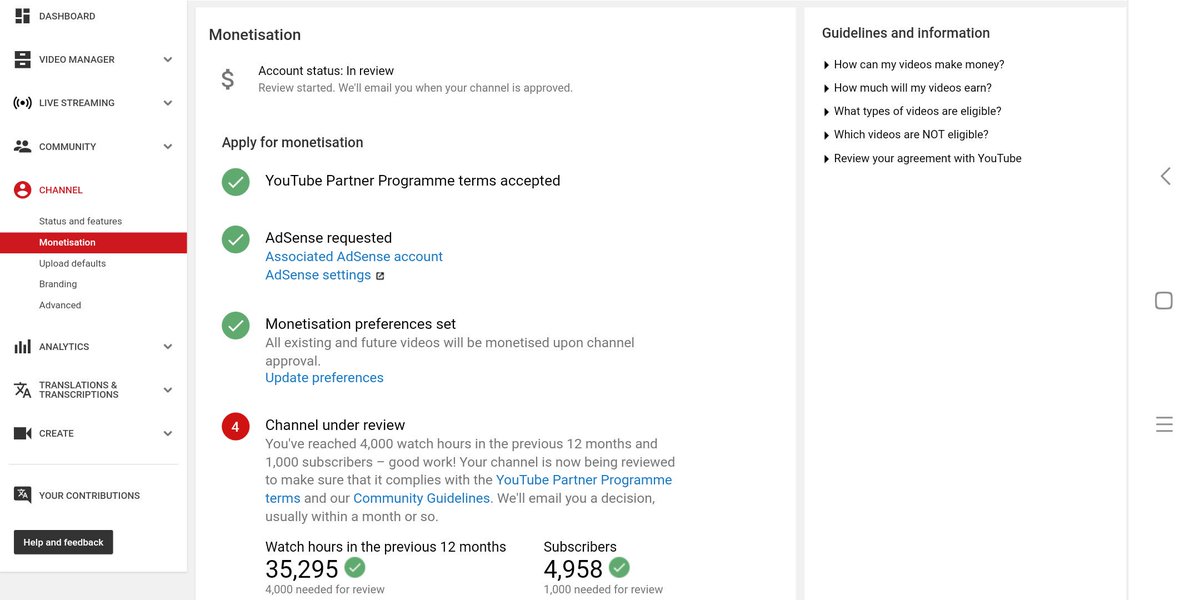1200x600 pixels.
Task: Expand 'How can my videos make money?'
Action: [918, 64]
